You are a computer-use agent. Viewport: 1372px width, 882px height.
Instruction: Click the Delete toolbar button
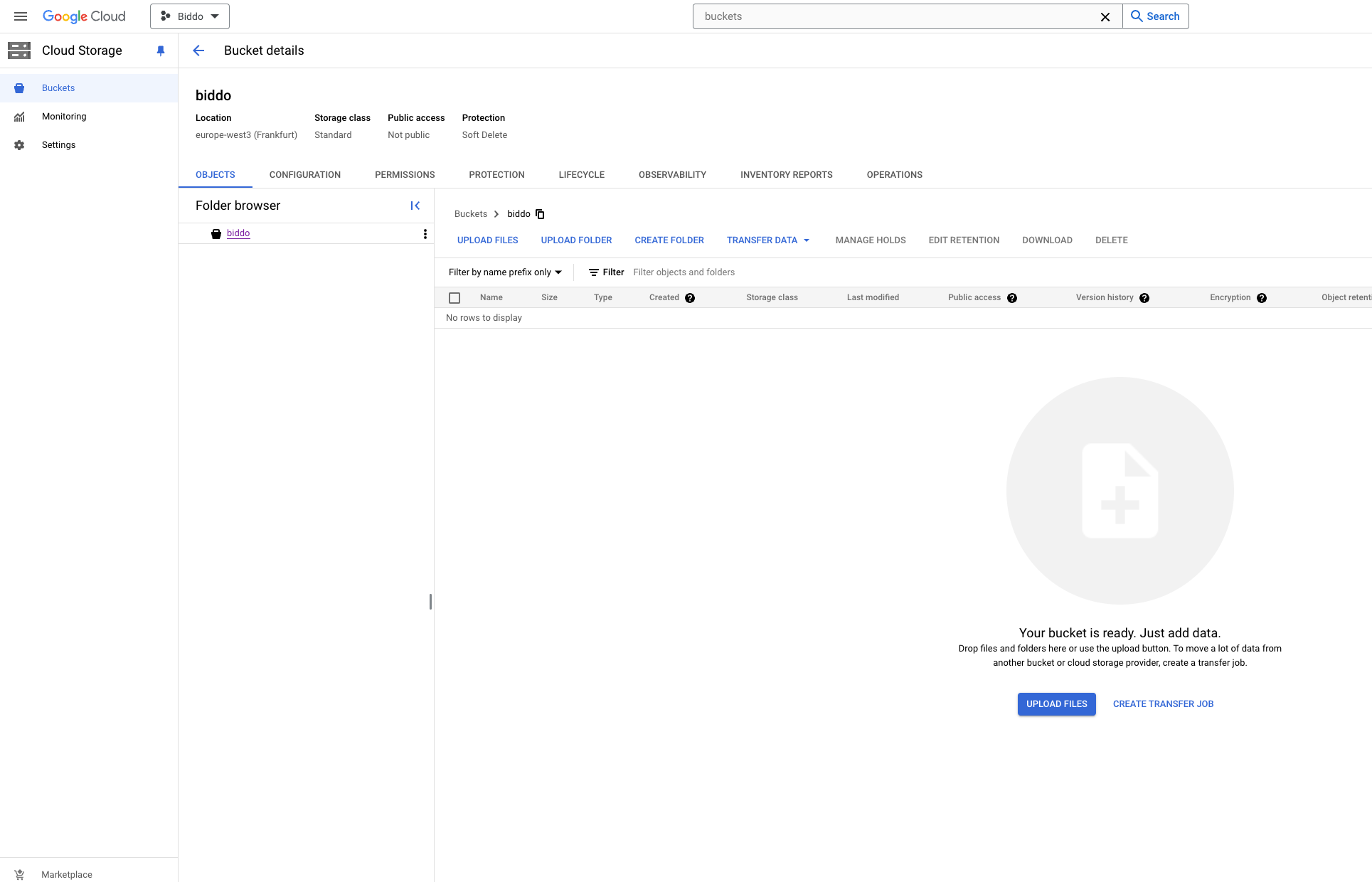click(1112, 240)
